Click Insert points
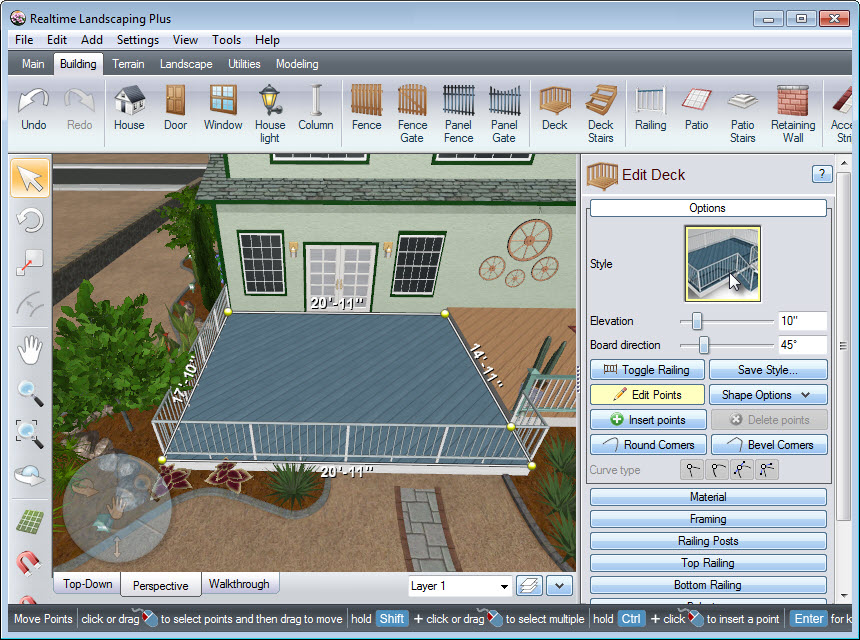The width and height of the screenshot is (860, 640). click(x=648, y=420)
